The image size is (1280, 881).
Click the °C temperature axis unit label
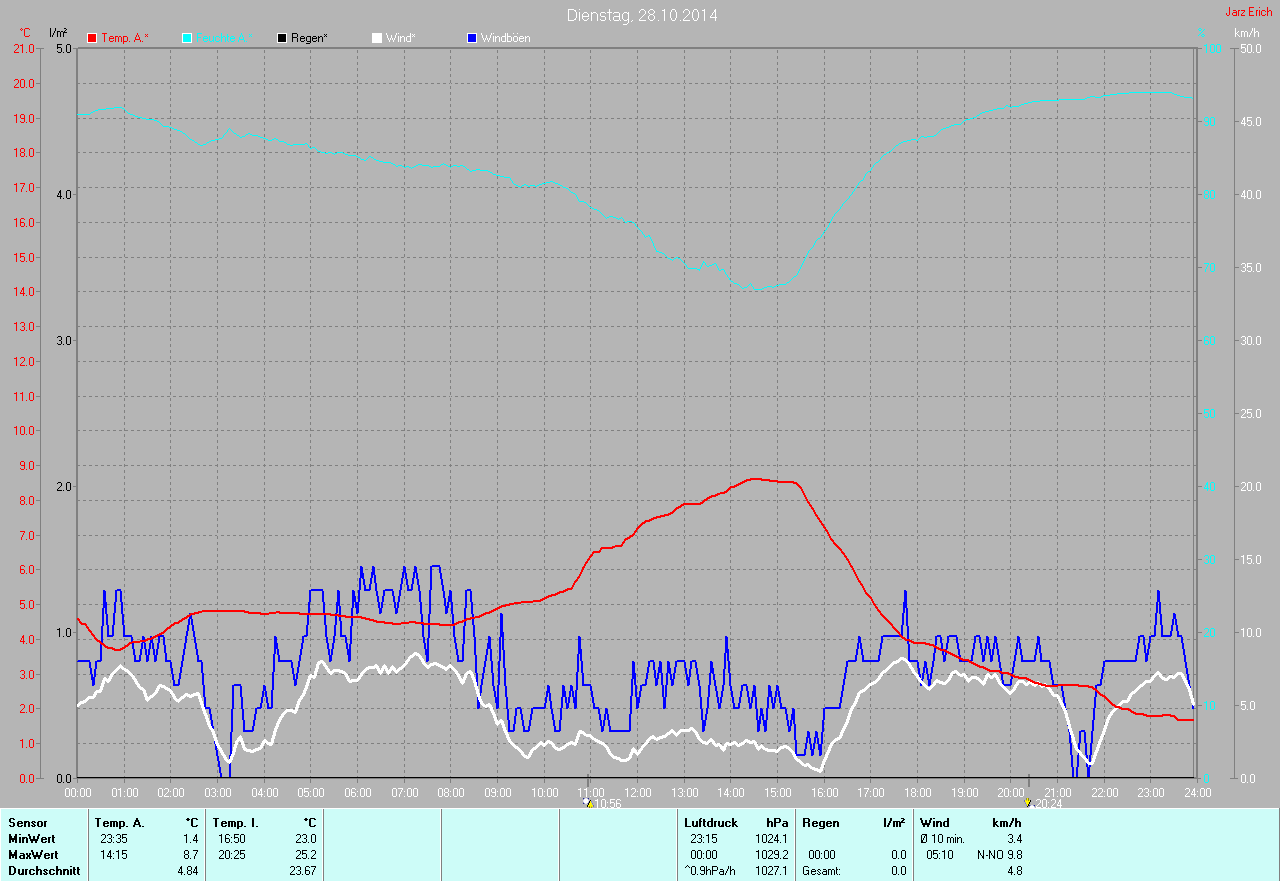pyautogui.click(x=25, y=33)
